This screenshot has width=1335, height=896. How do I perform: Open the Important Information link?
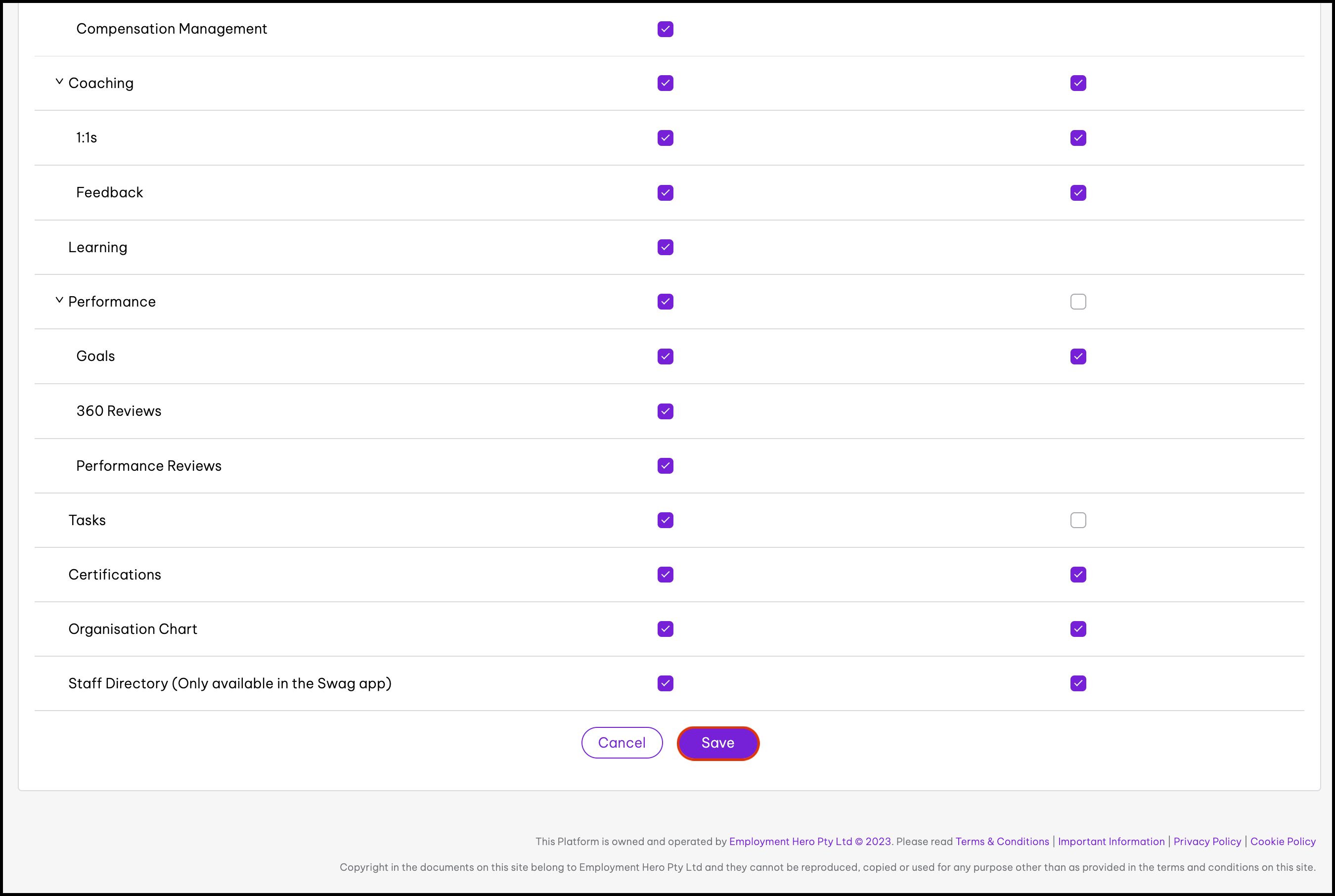click(x=1111, y=841)
